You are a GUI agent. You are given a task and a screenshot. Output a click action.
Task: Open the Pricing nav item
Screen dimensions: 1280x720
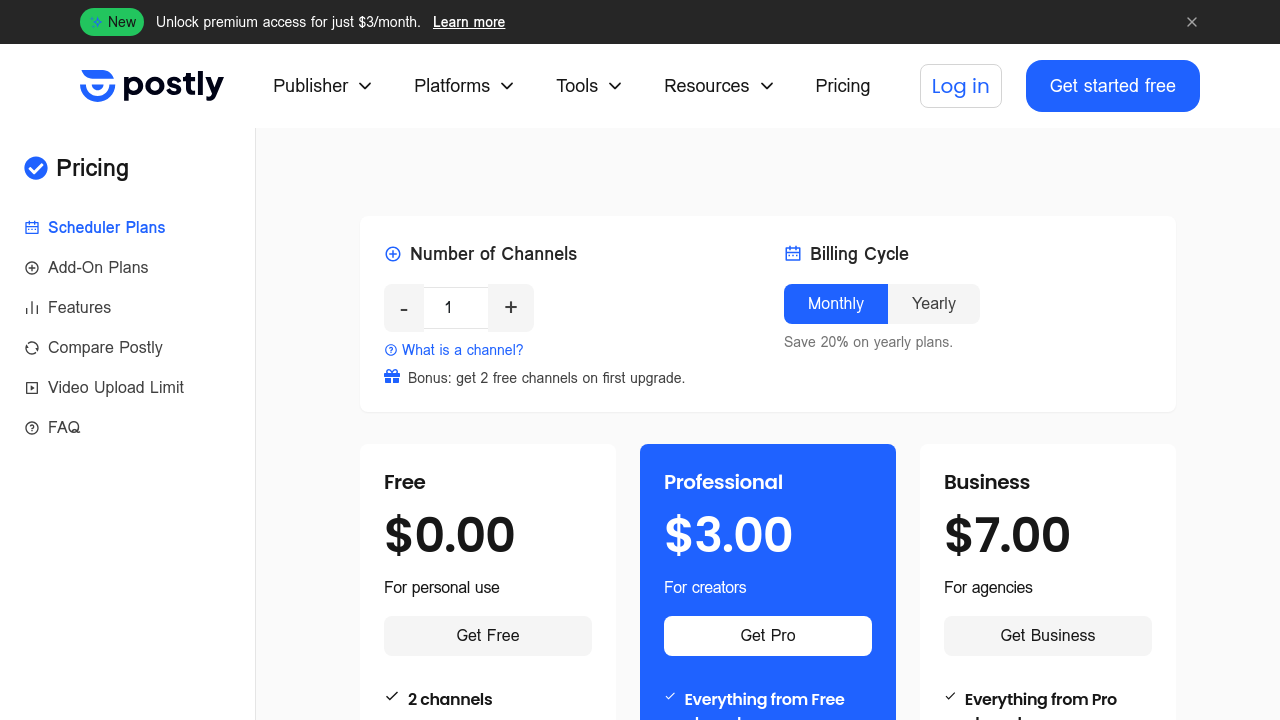(x=843, y=86)
